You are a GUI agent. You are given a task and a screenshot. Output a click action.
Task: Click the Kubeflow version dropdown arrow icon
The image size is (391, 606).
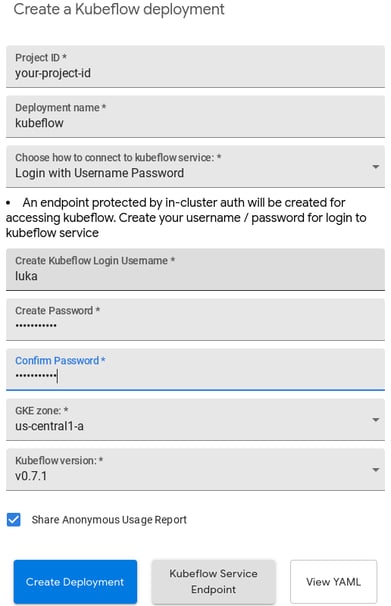click(x=375, y=470)
